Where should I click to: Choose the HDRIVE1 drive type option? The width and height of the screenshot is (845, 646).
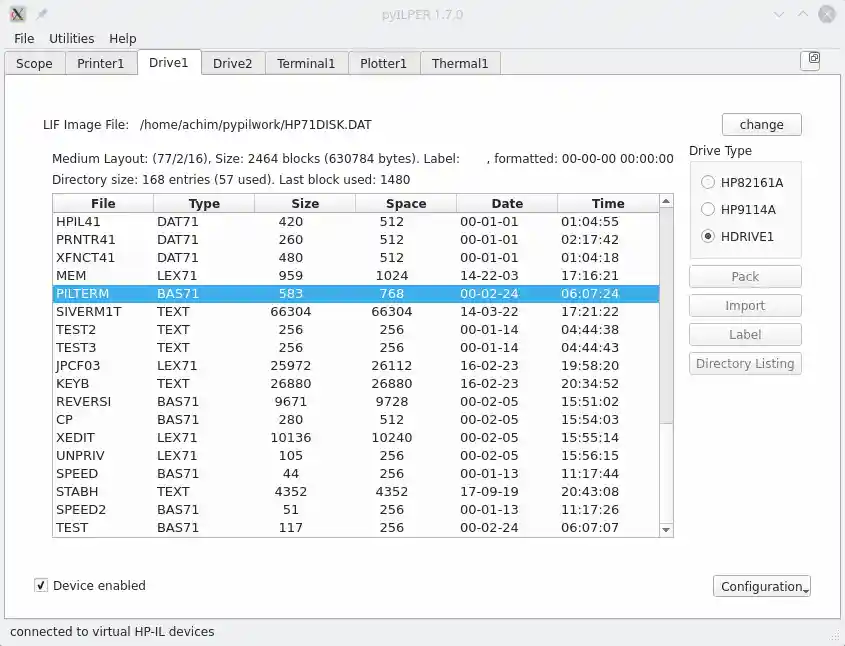click(x=708, y=237)
